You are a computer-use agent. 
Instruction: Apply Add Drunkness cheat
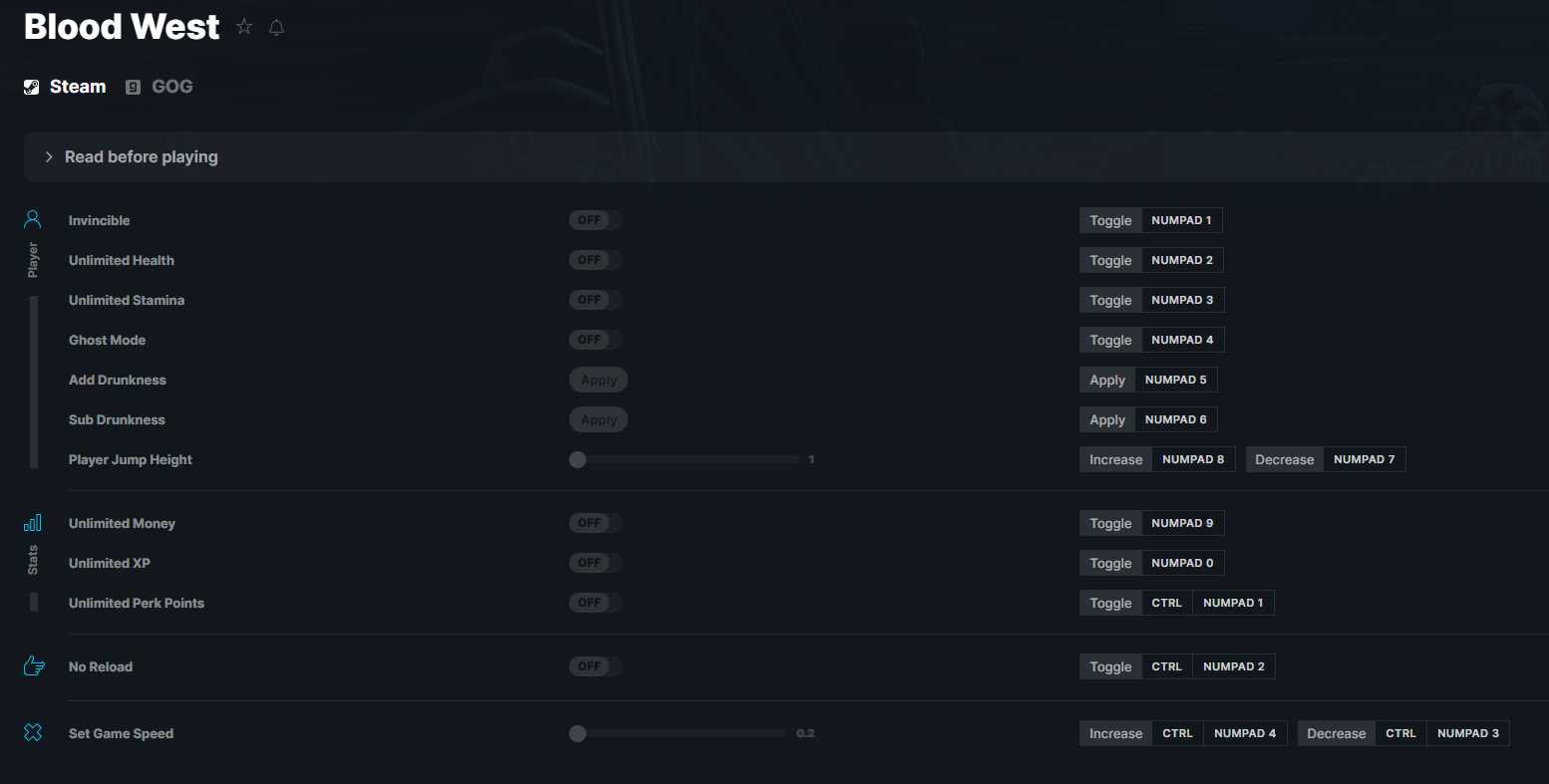coord(598,380)
